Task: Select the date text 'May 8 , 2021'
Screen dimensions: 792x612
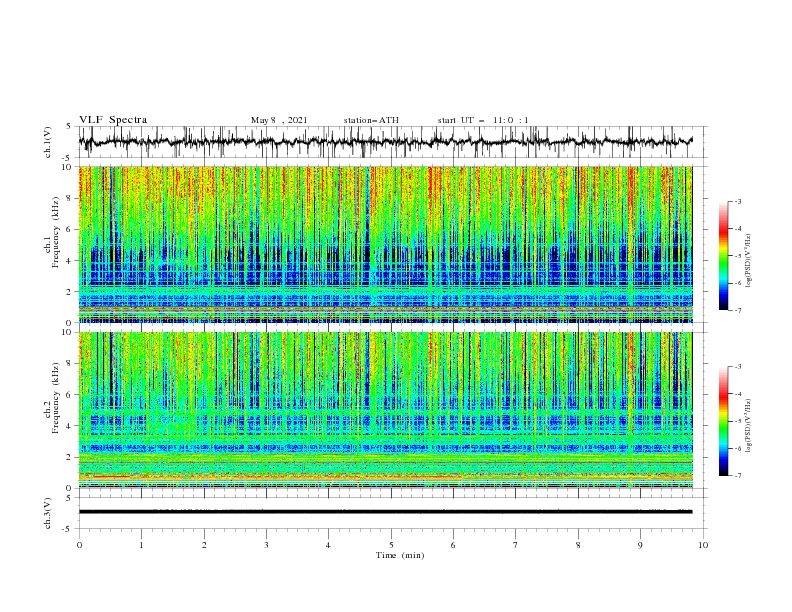Action: 279,120
